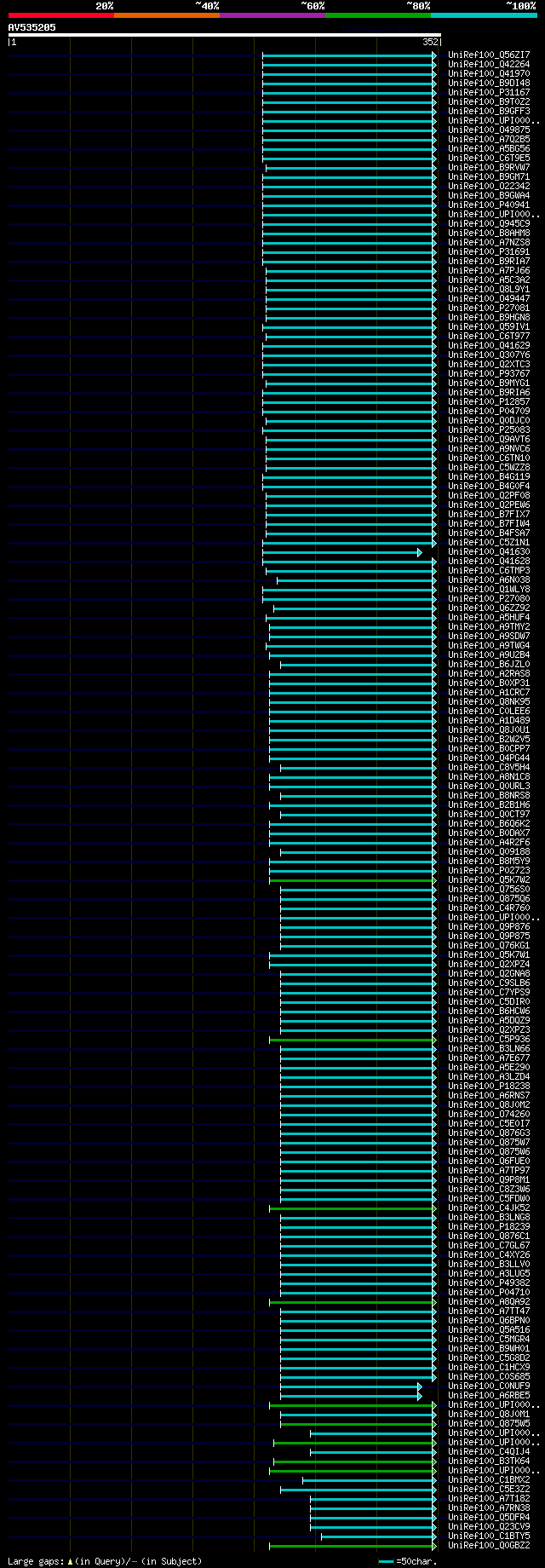Select the UniRef100_A5HUF4 label
The width and height of the screenshot is (545, 1568).
[489, 617]
